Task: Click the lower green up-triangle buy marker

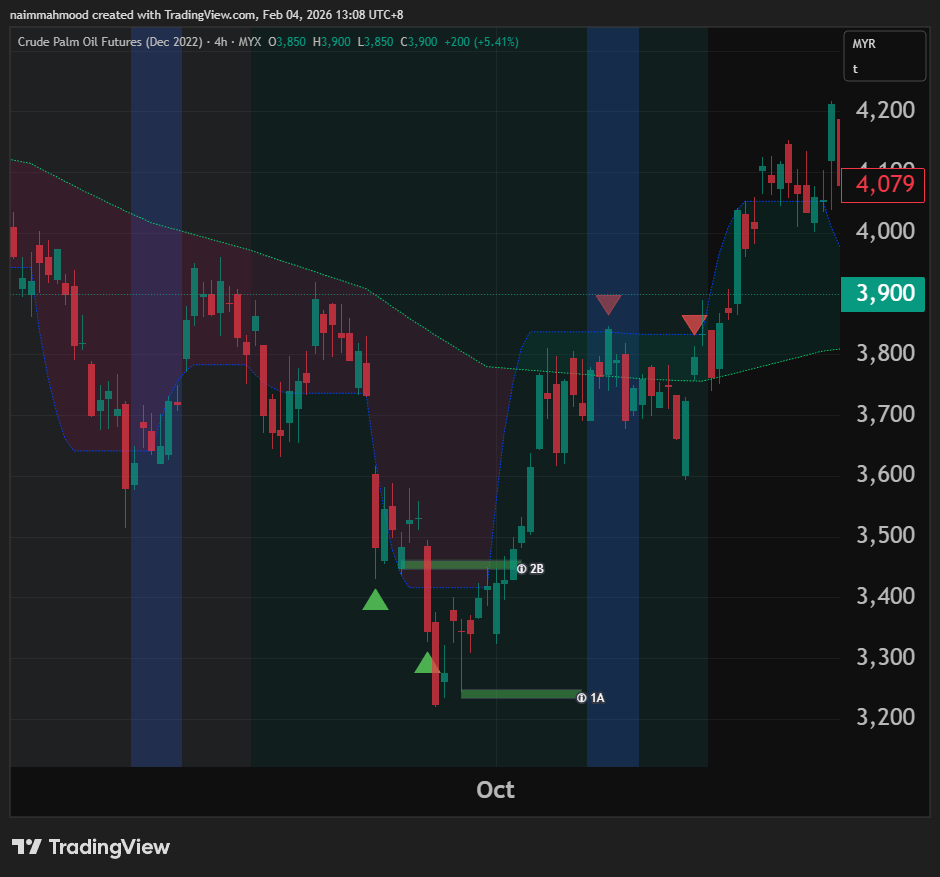Action: (x=427, y=663)
